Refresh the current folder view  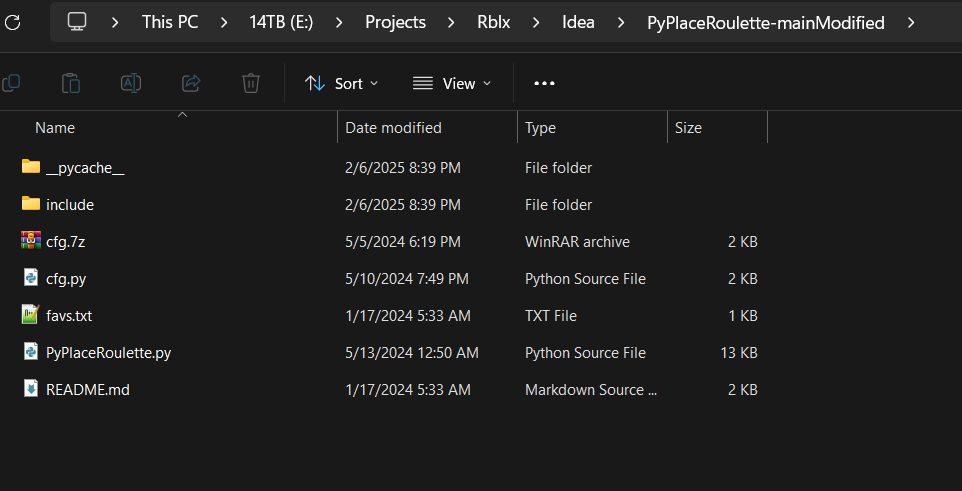[12, 23]
